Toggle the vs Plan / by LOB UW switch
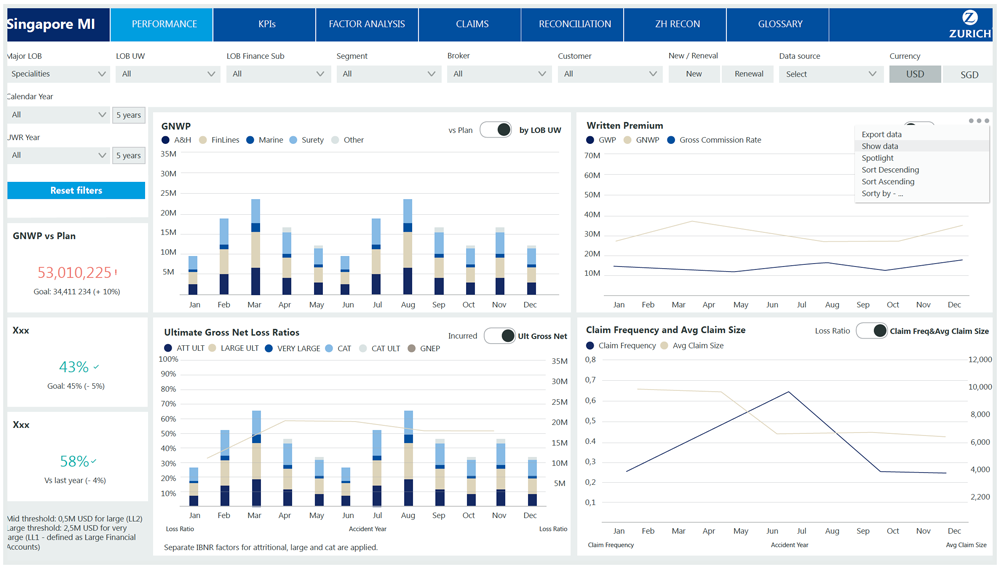This screenshot has width=1000, height=568. tap(496, 130)
